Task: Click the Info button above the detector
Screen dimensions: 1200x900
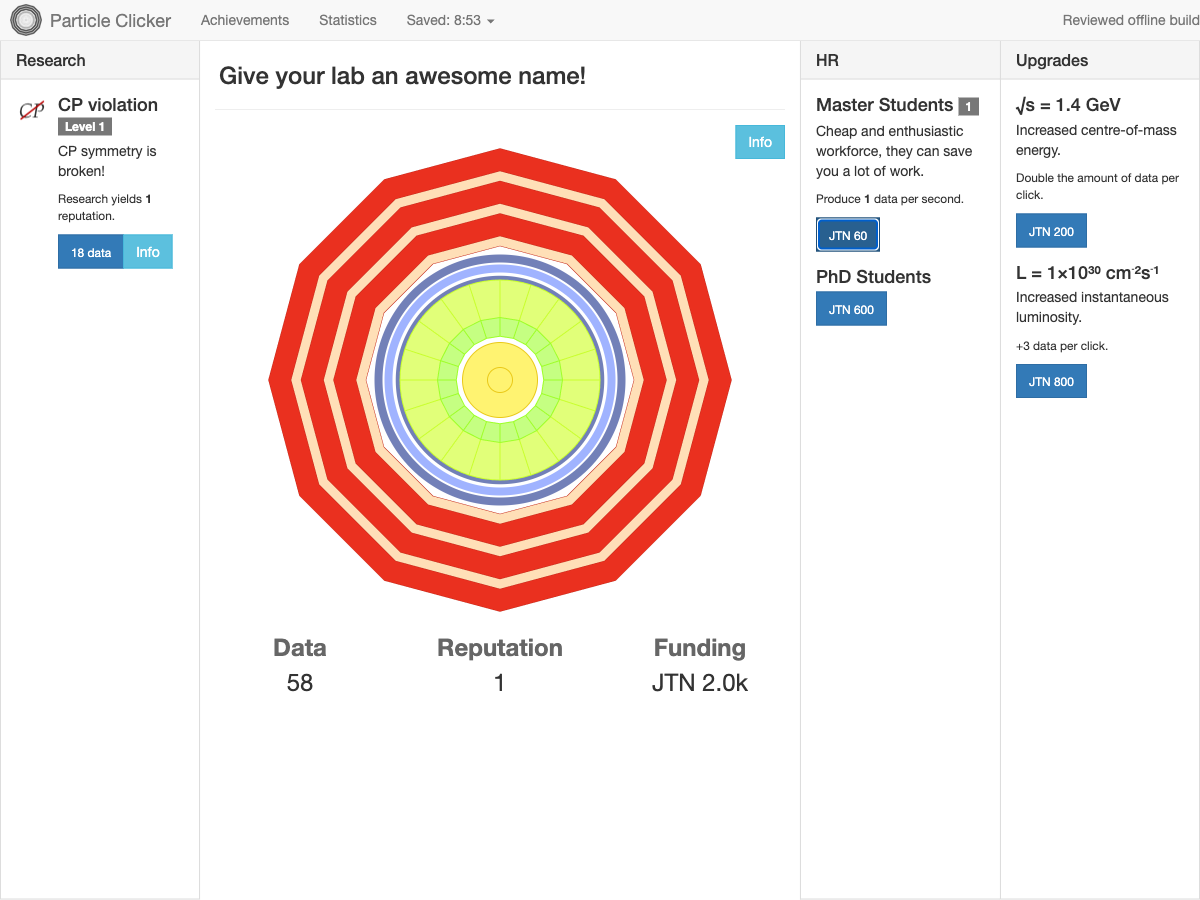Action: point(760,142)
